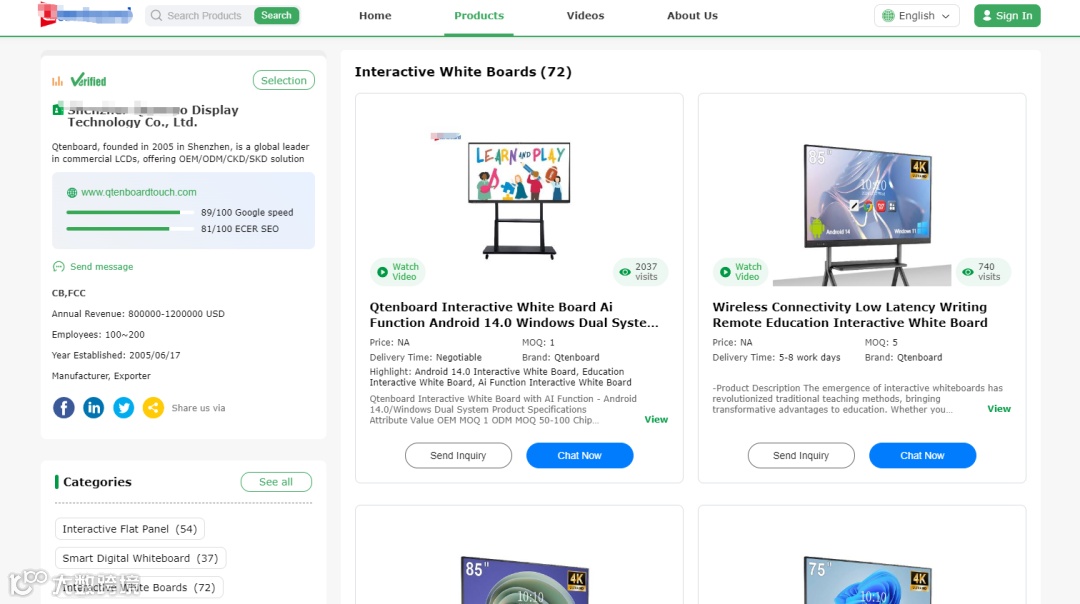Click the orange bar chart icon
The width and height of the screenshot is (1080, 604).
coord(57,81)
